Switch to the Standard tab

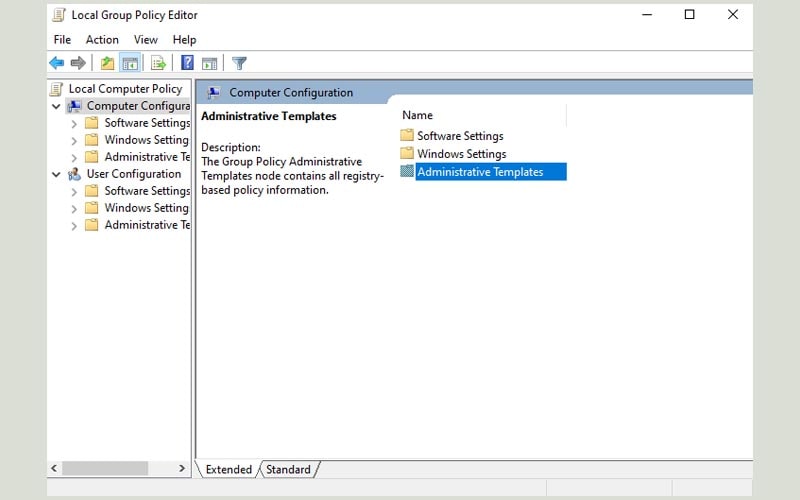pyautogui.click(x=288, y=469)
